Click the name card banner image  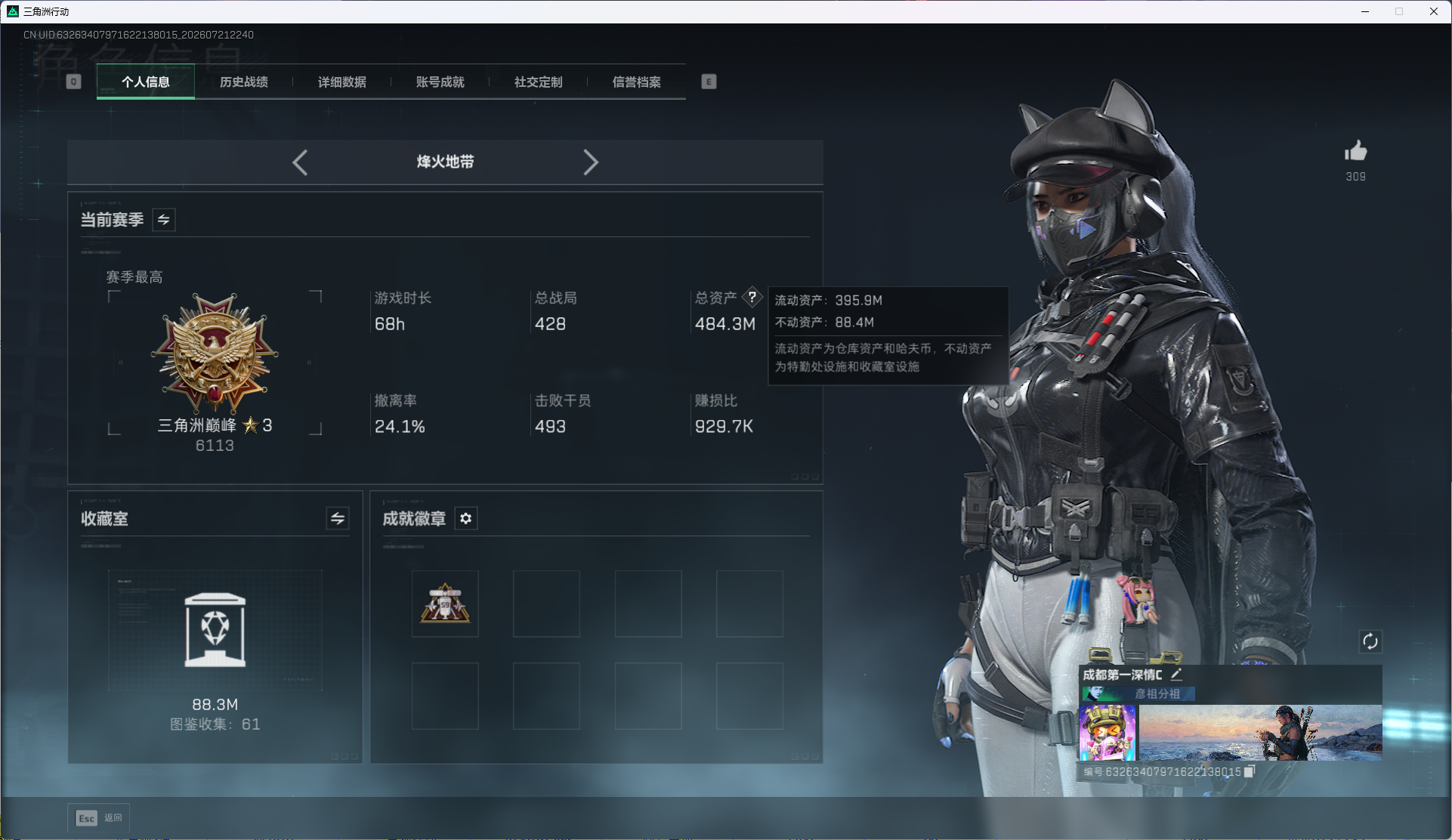[1260, 733]
